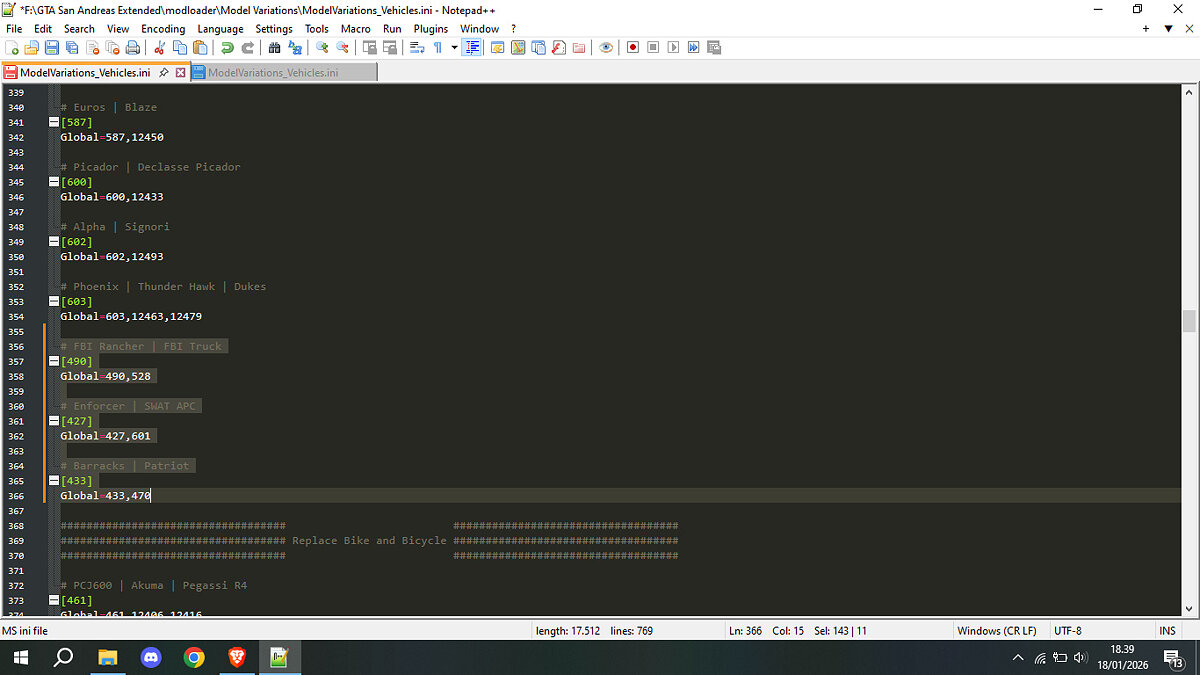
Task: Open the Encoding menu
Action: [162, 29]
